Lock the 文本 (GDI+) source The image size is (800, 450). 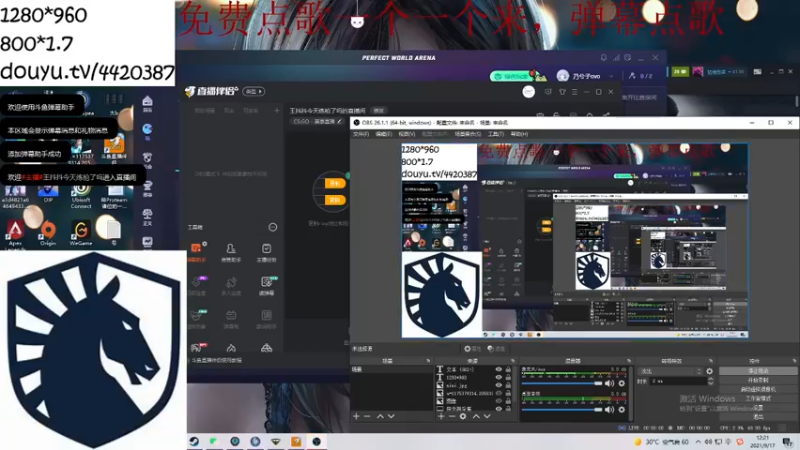pos(508,369)
